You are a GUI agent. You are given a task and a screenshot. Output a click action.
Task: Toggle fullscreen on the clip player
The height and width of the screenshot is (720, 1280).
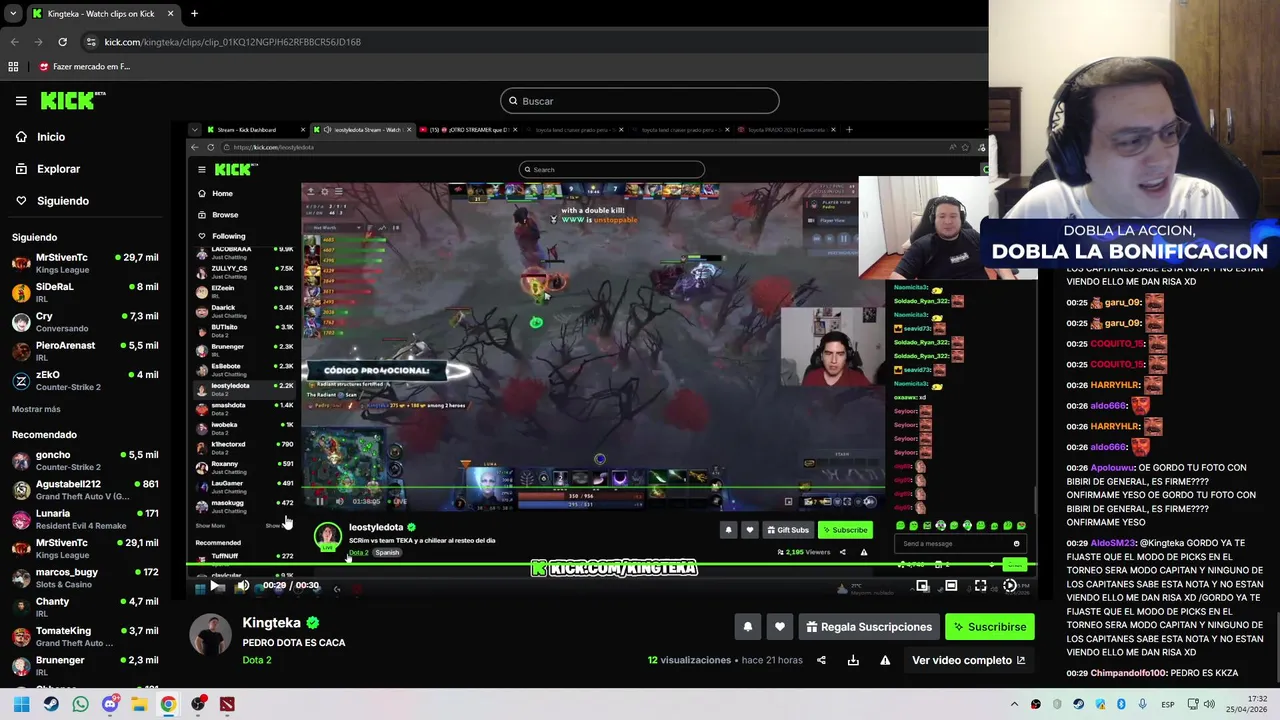pos(980,586)
